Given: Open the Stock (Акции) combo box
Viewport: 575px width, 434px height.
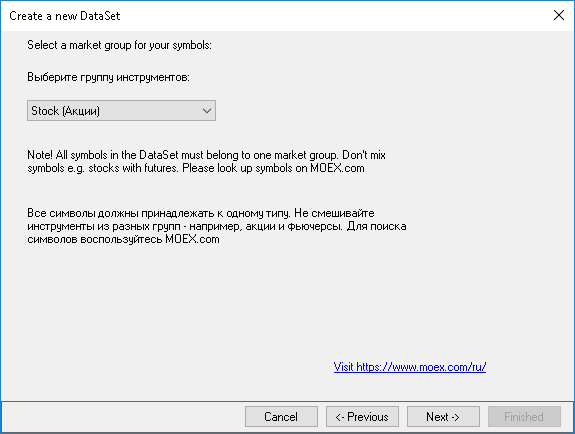Looking at the screenshot, I should tap(121, 110).
